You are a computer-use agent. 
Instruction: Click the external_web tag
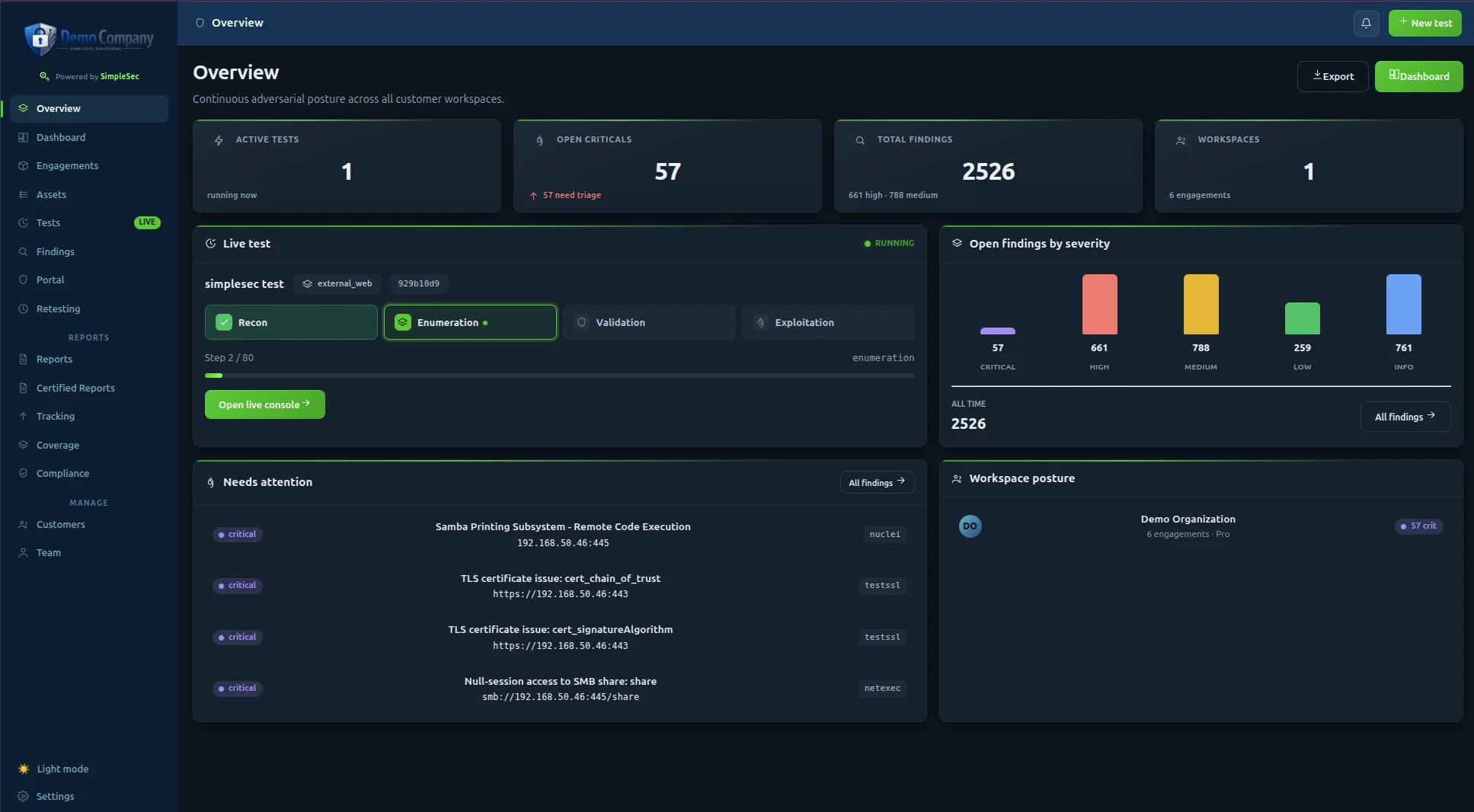pos(337,283)
